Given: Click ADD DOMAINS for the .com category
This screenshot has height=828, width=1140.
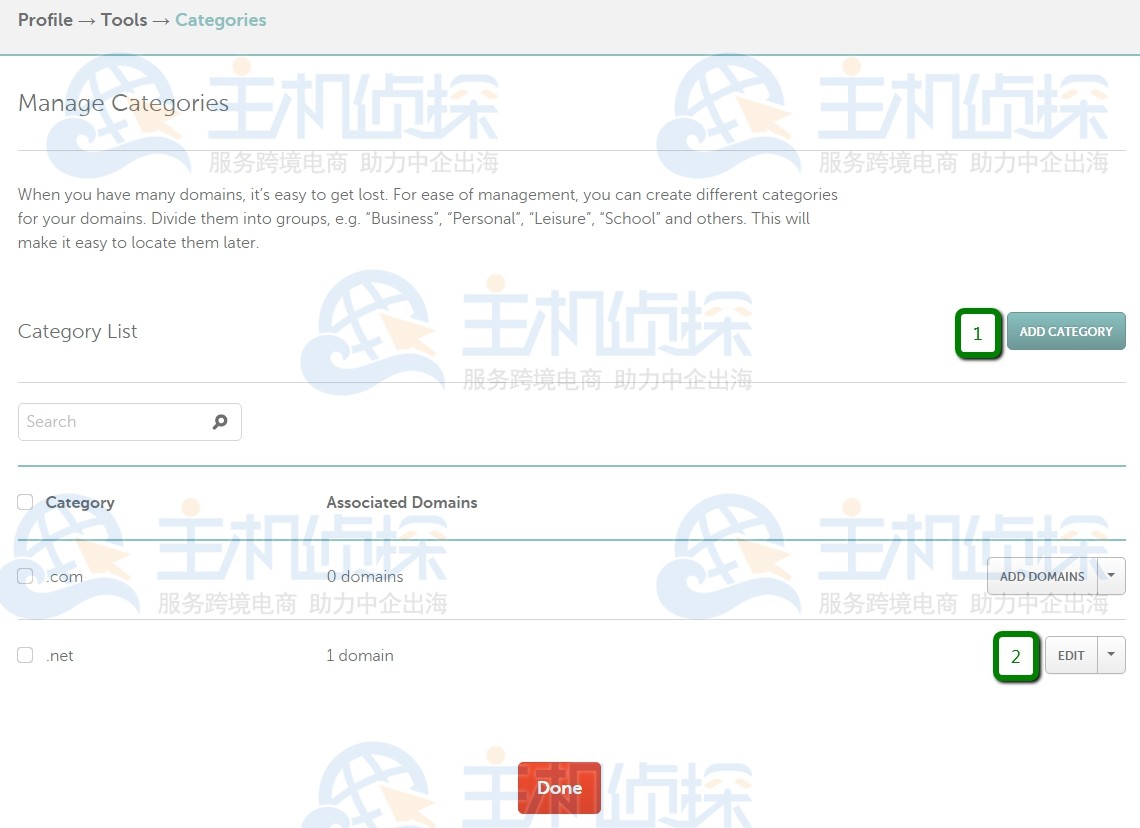Looking at the screenshot, I should pos(1043,576).
